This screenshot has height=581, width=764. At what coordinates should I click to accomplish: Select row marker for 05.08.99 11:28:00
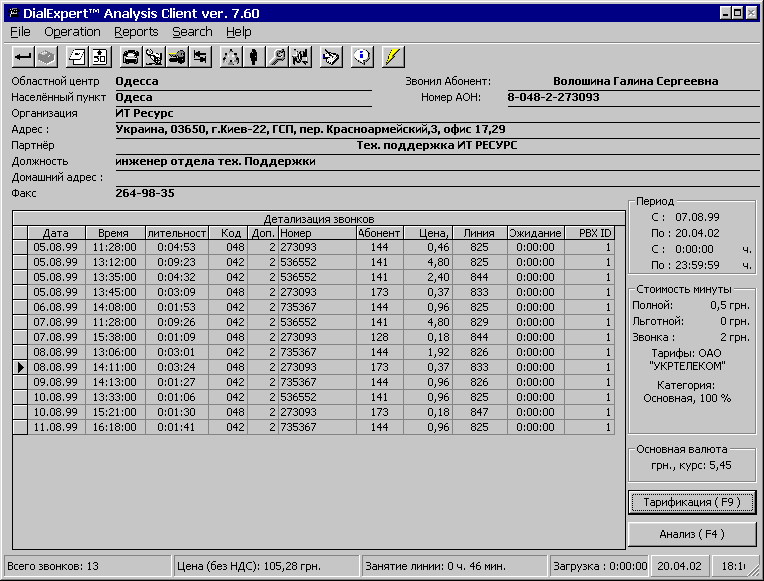[20, 247]
